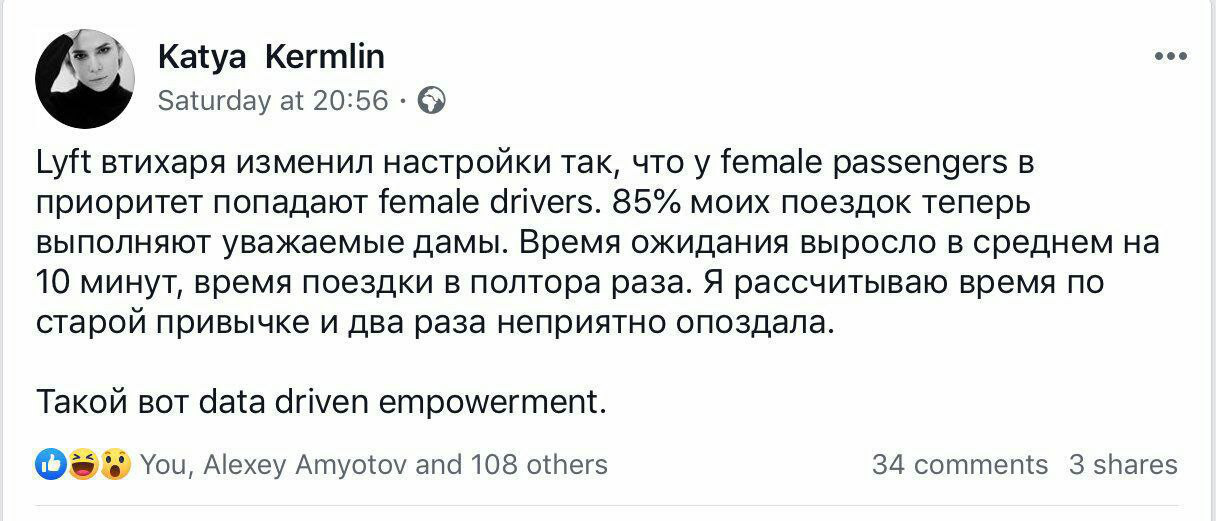
Task: Click the author name Katya Kermlin
Action: (x=271, y=57)
